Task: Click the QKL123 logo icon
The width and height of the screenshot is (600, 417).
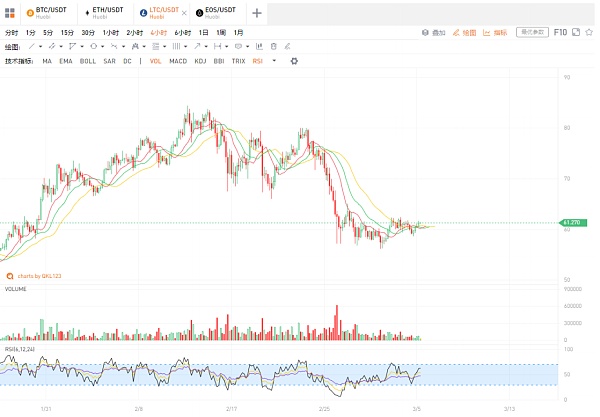Action: coord(10,276)
